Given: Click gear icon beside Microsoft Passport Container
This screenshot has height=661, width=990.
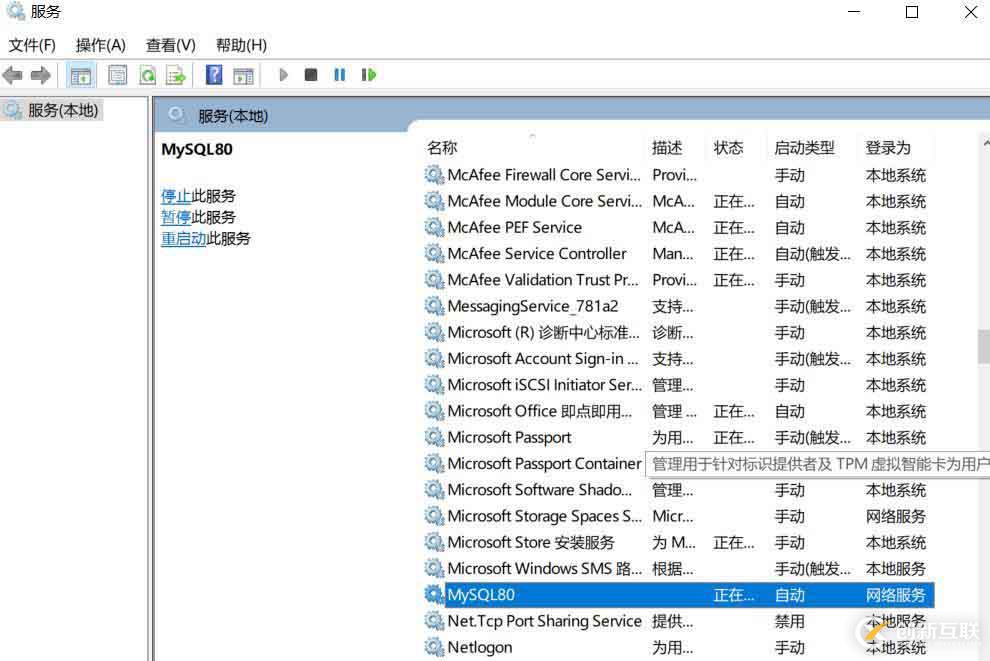Looking at the screenshot, I should tap(434, 463).
